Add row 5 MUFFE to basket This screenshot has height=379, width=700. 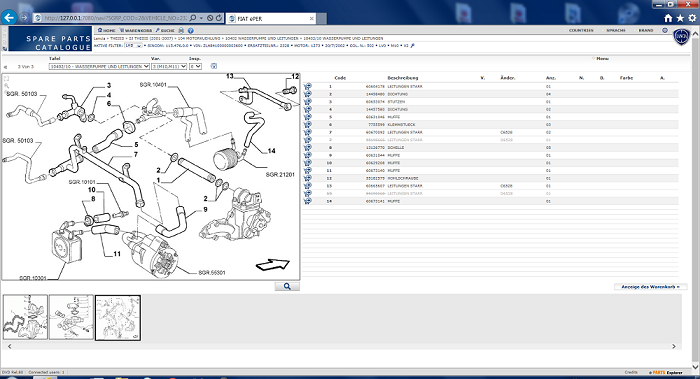(308, 117)
